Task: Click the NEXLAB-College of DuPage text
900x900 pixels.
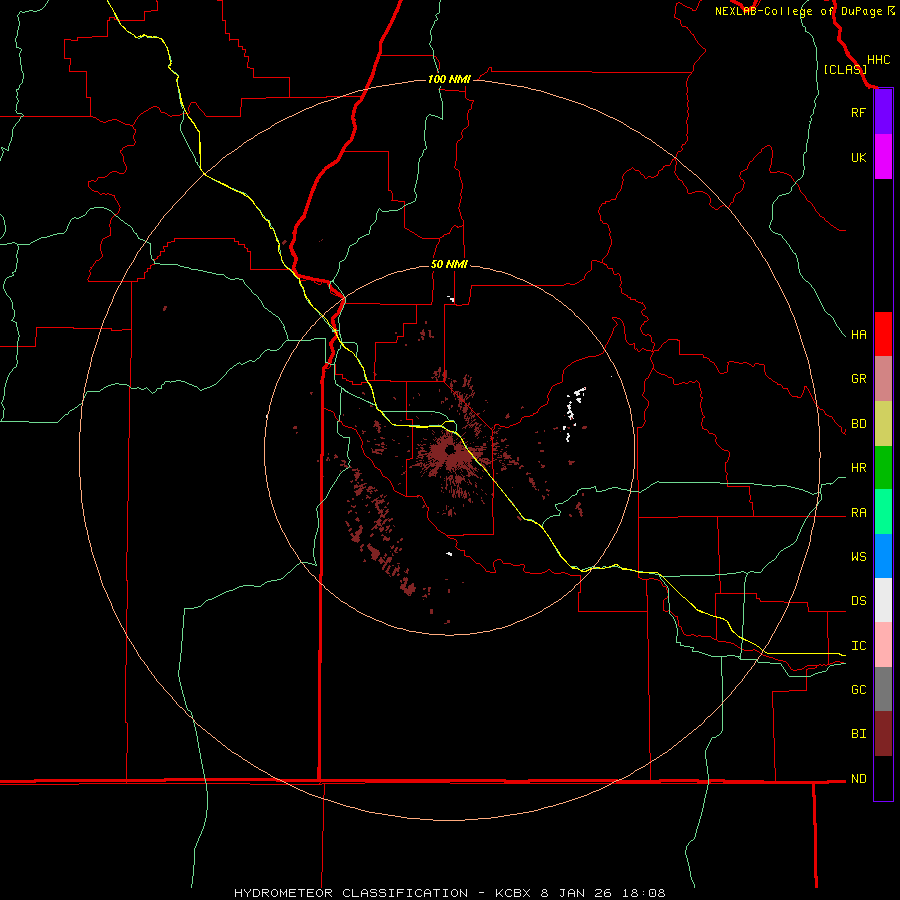Action: [798, 11]
